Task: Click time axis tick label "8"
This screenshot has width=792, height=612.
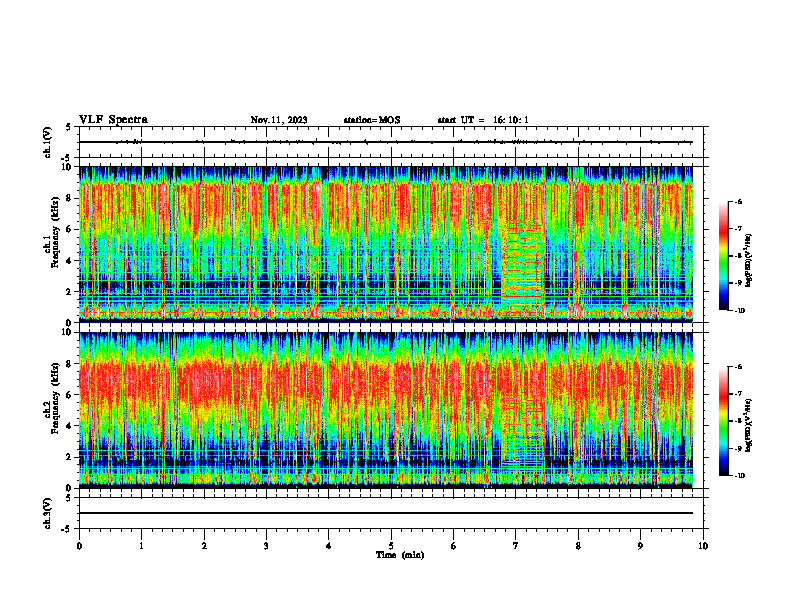Action: (578, 546)
